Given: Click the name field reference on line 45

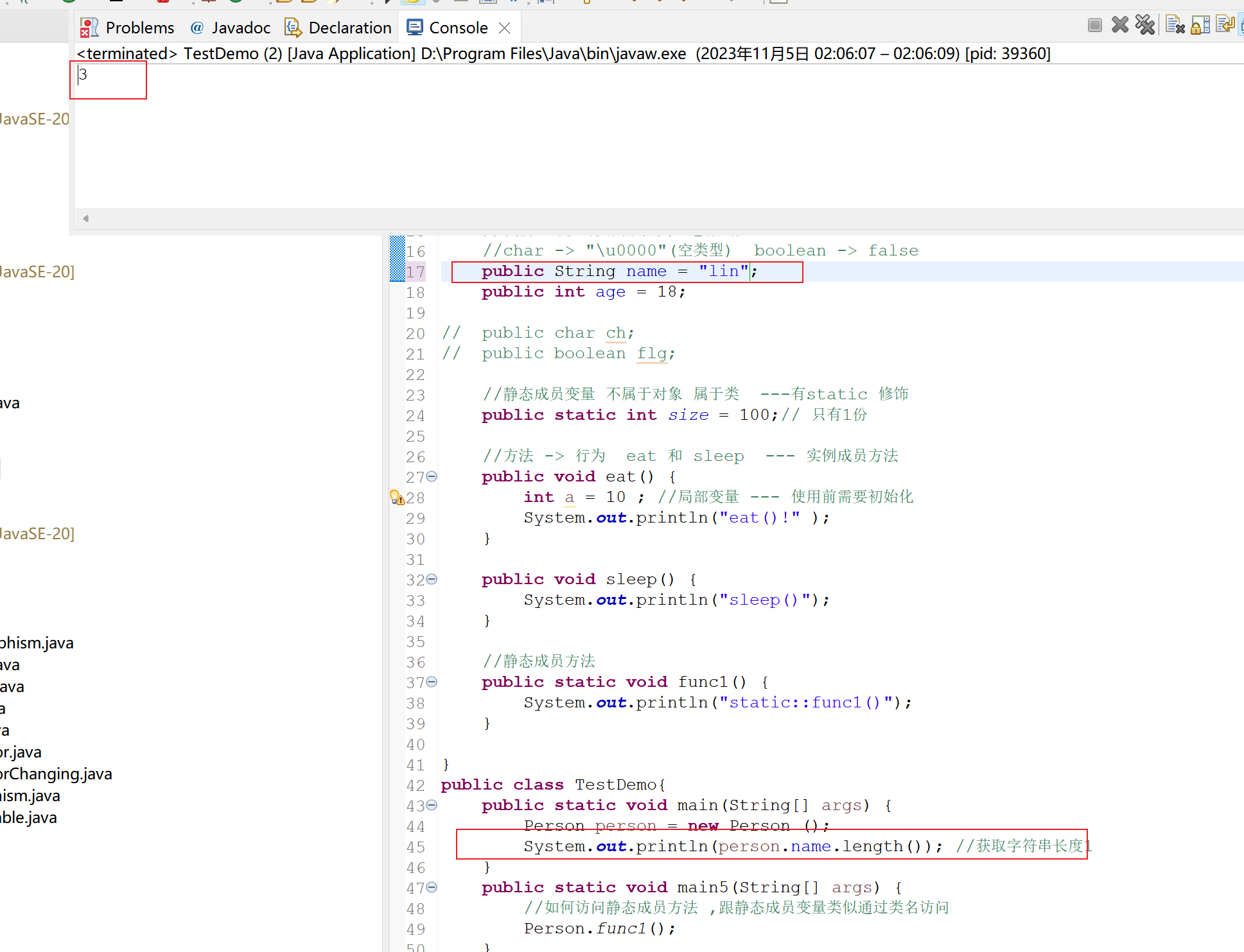Looking at the screenshot, I should (x=810, y=846).
